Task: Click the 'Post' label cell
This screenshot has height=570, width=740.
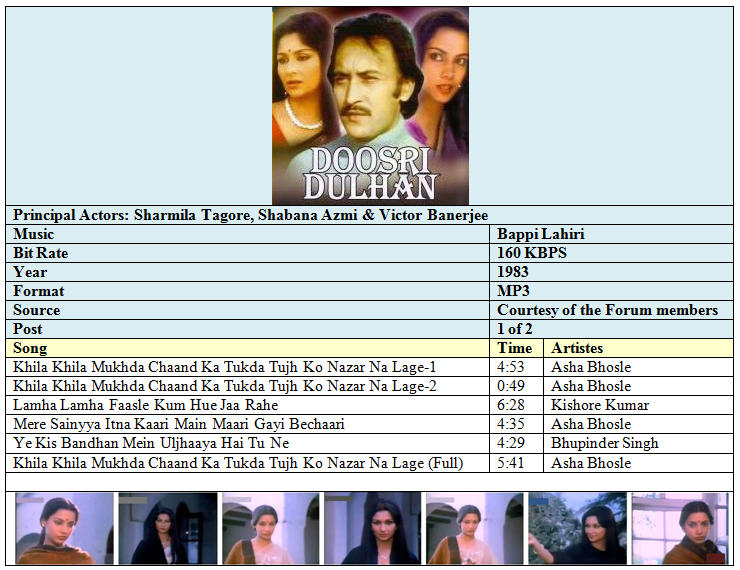Action: pos(248,329)
